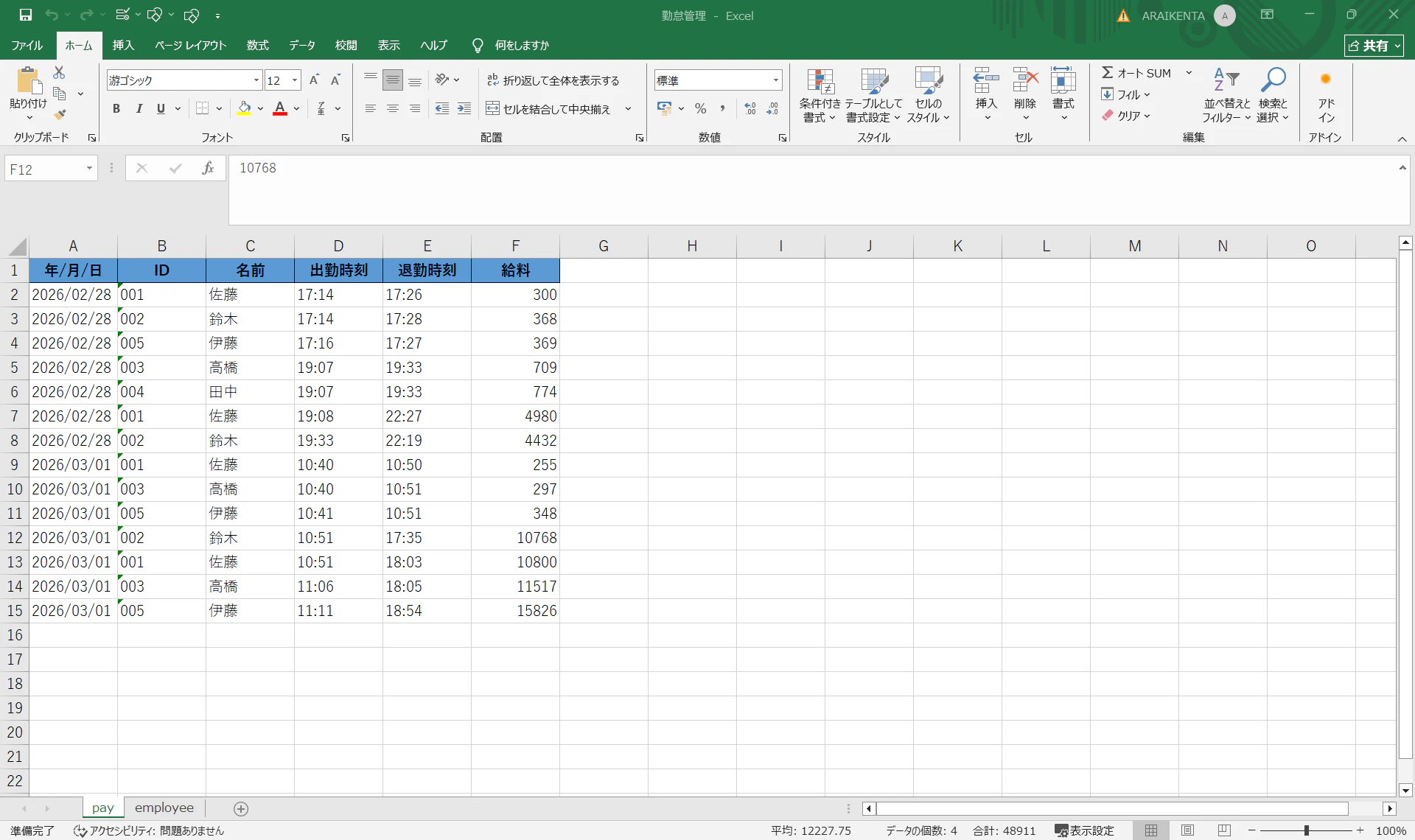
Task: Click increase decimal places icon
Action: coord(750,108)
